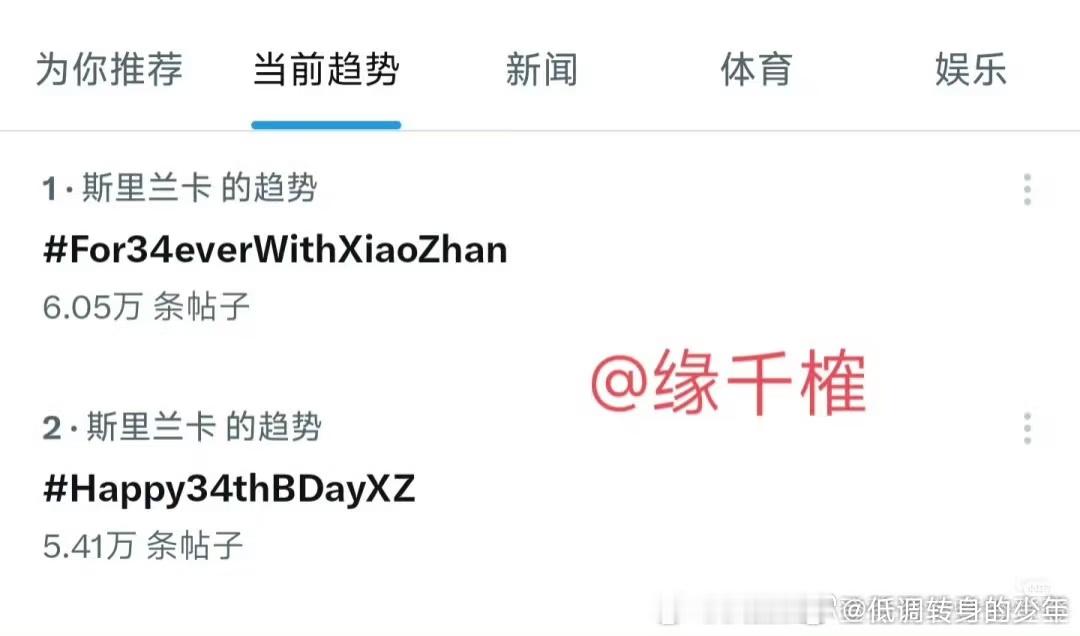Image resolution: width=1080 pixels, height=636 pixels.
Task: Click the rank number 2 of second trend
Action: [52, 428]
